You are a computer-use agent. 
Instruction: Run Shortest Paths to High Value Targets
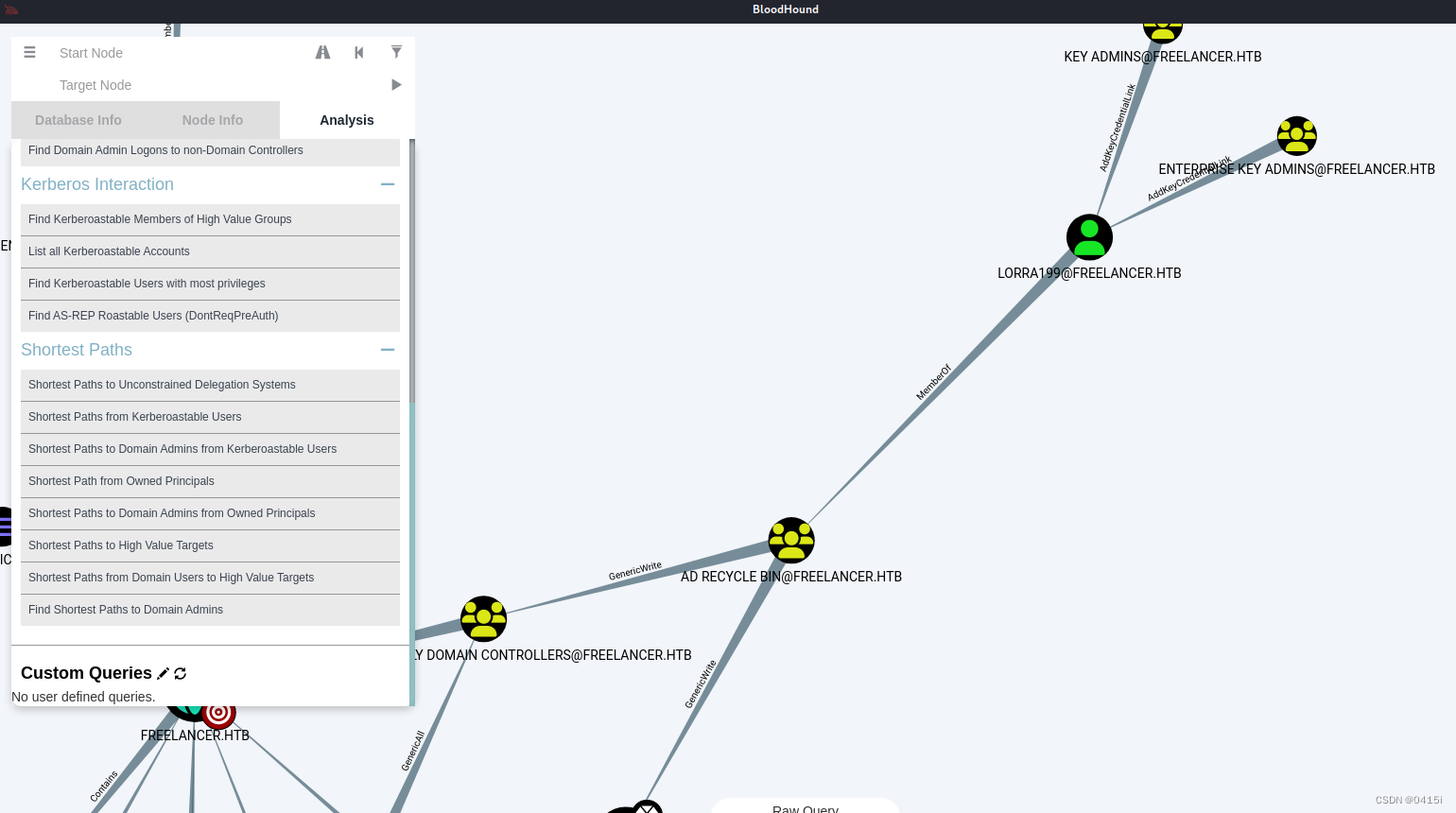click(x=210, y=545)
